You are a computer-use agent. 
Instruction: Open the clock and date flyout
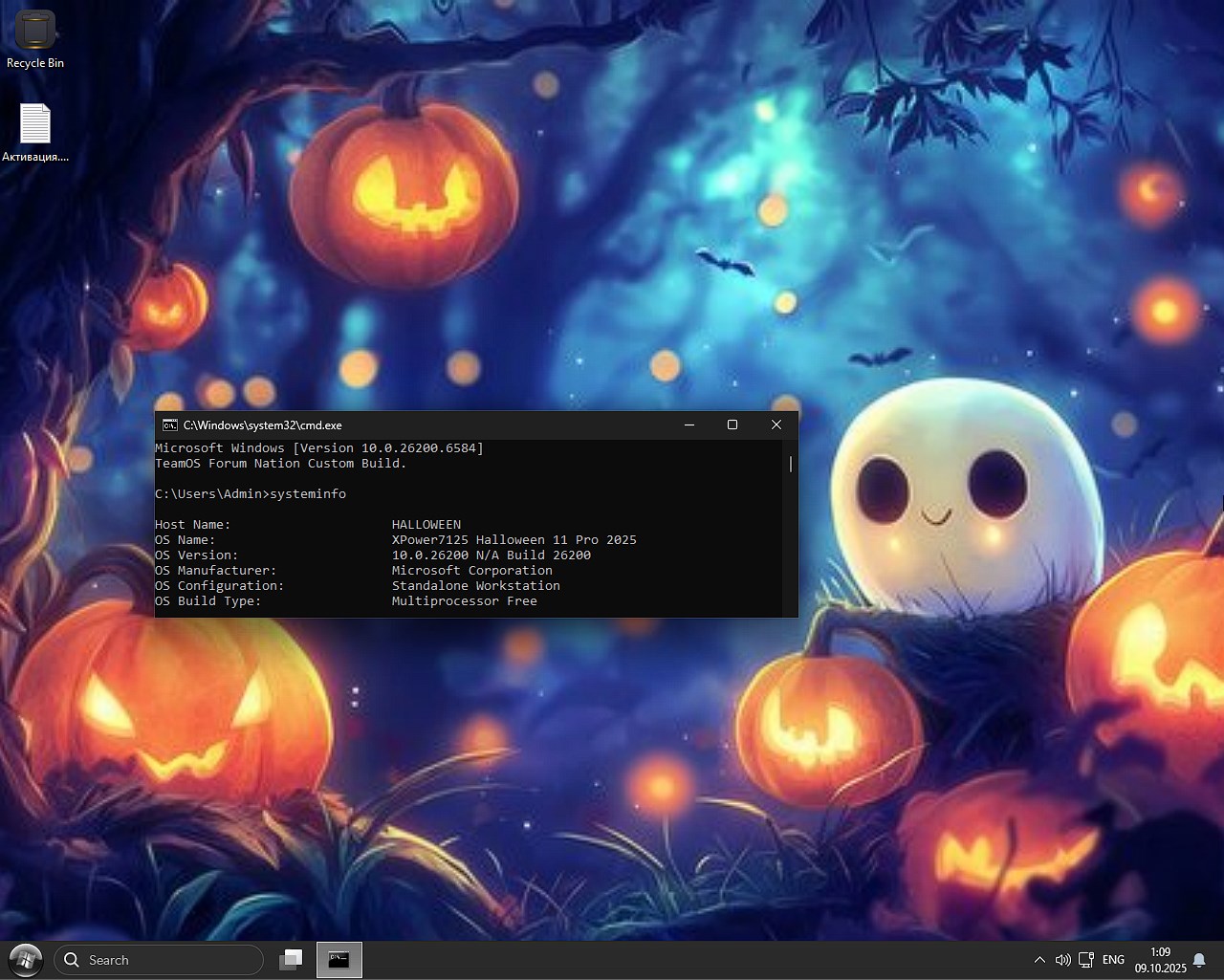(x=1160, y=960)
